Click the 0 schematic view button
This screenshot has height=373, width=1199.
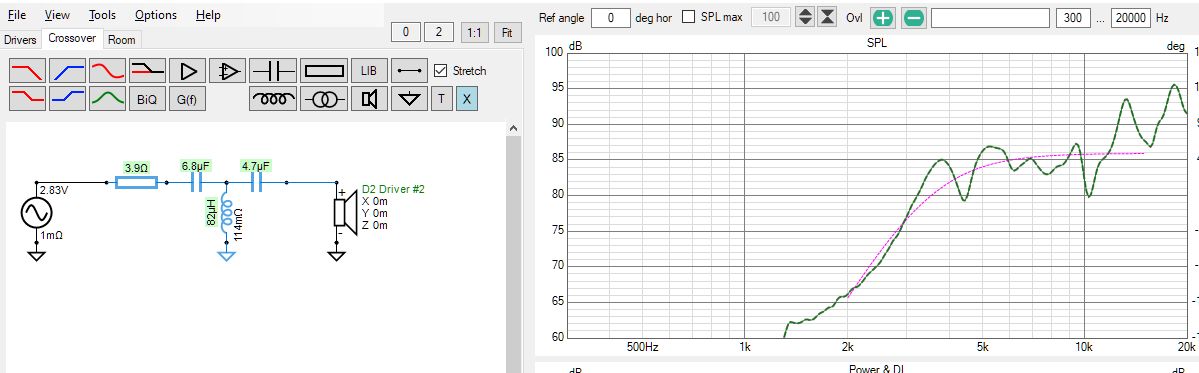(x=406, y=33)
